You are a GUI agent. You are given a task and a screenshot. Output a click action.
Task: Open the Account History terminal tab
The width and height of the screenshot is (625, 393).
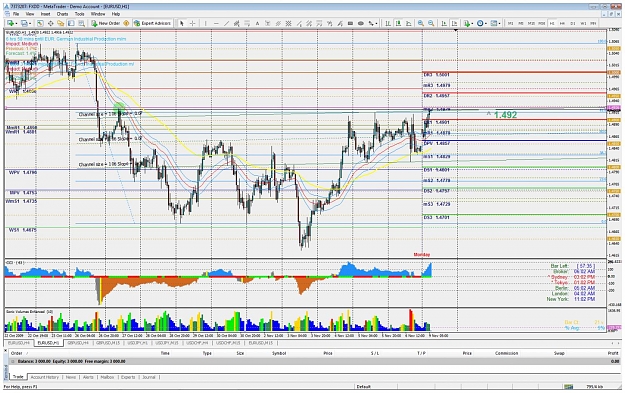click(x=45, y=377)
